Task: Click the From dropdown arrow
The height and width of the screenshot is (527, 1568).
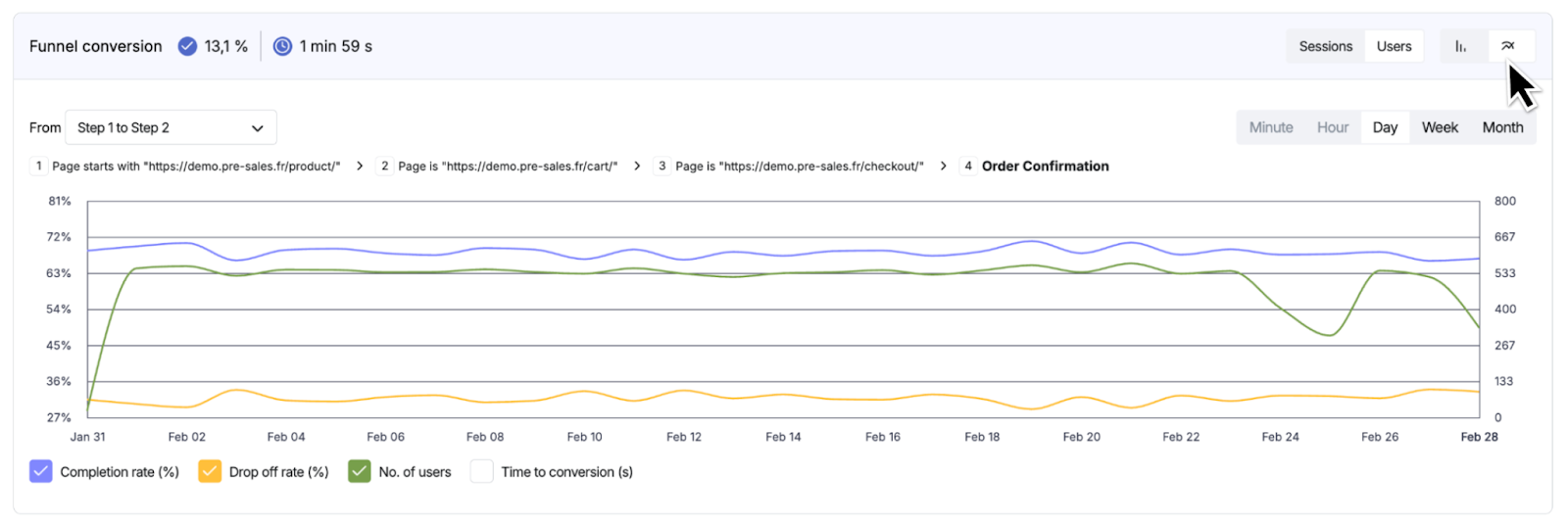Action: [258, 128]
